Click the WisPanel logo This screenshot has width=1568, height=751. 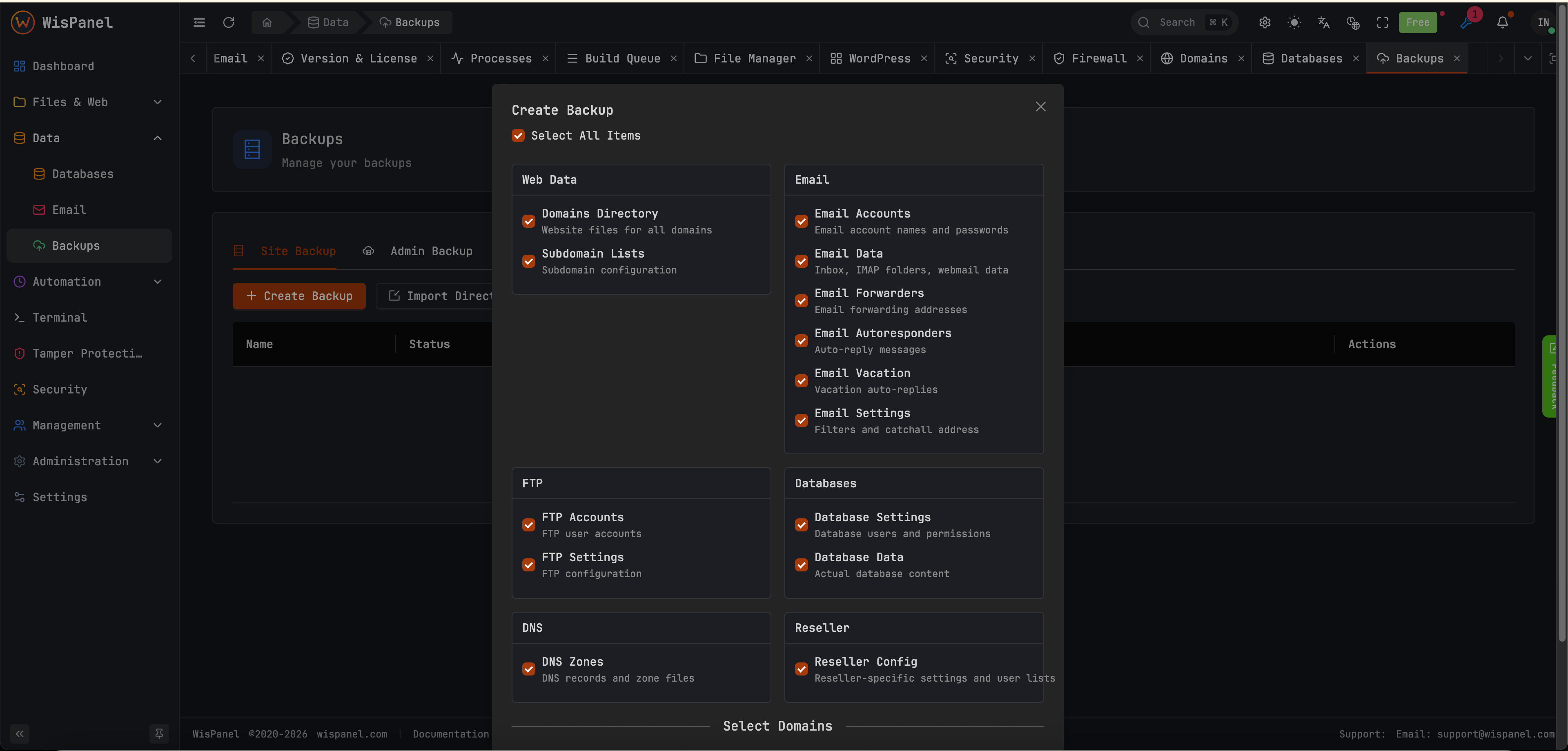62,22
